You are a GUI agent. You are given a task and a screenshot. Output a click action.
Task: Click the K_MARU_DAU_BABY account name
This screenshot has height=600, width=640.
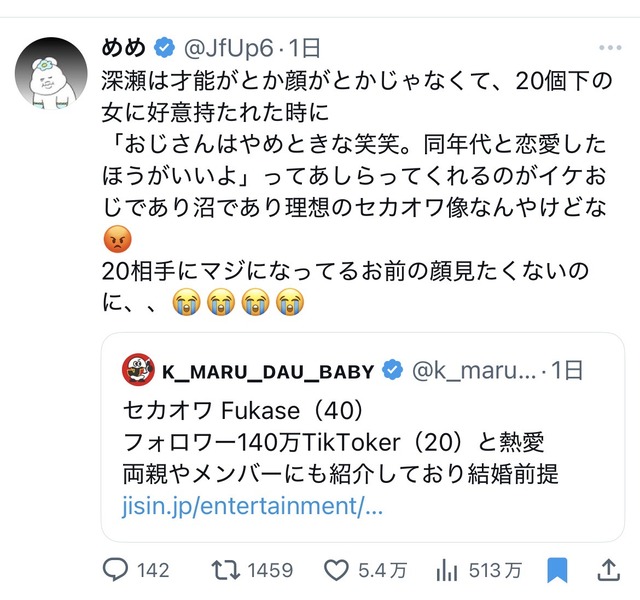coord(268,372)
